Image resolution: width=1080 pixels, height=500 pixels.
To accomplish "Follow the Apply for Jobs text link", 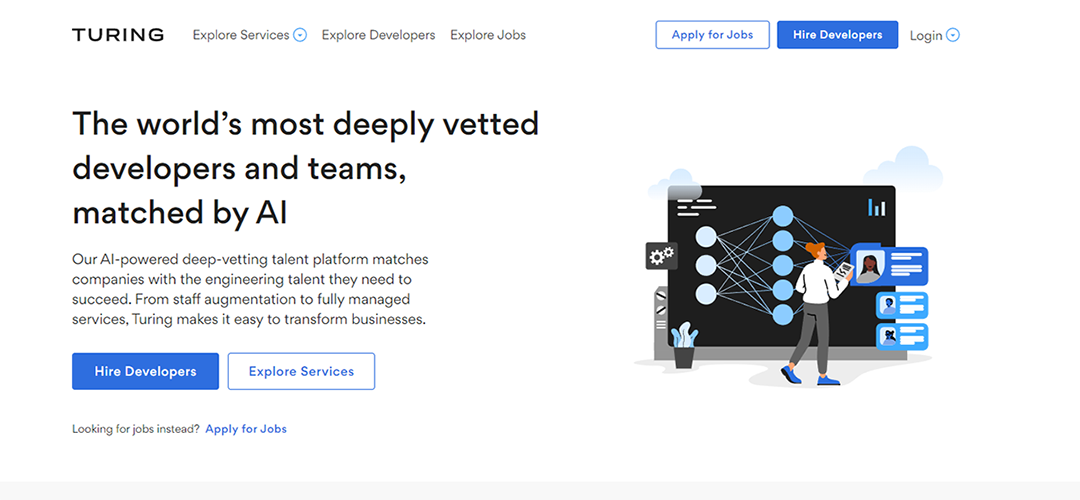I will pos(246,429).
